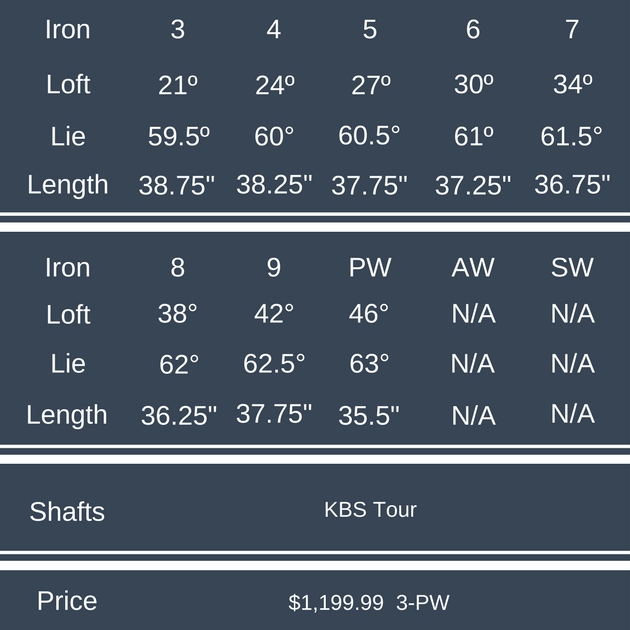630x630 pixels.
Task: Click the 38° loft for 8 iron
Action: click(178, 314)
